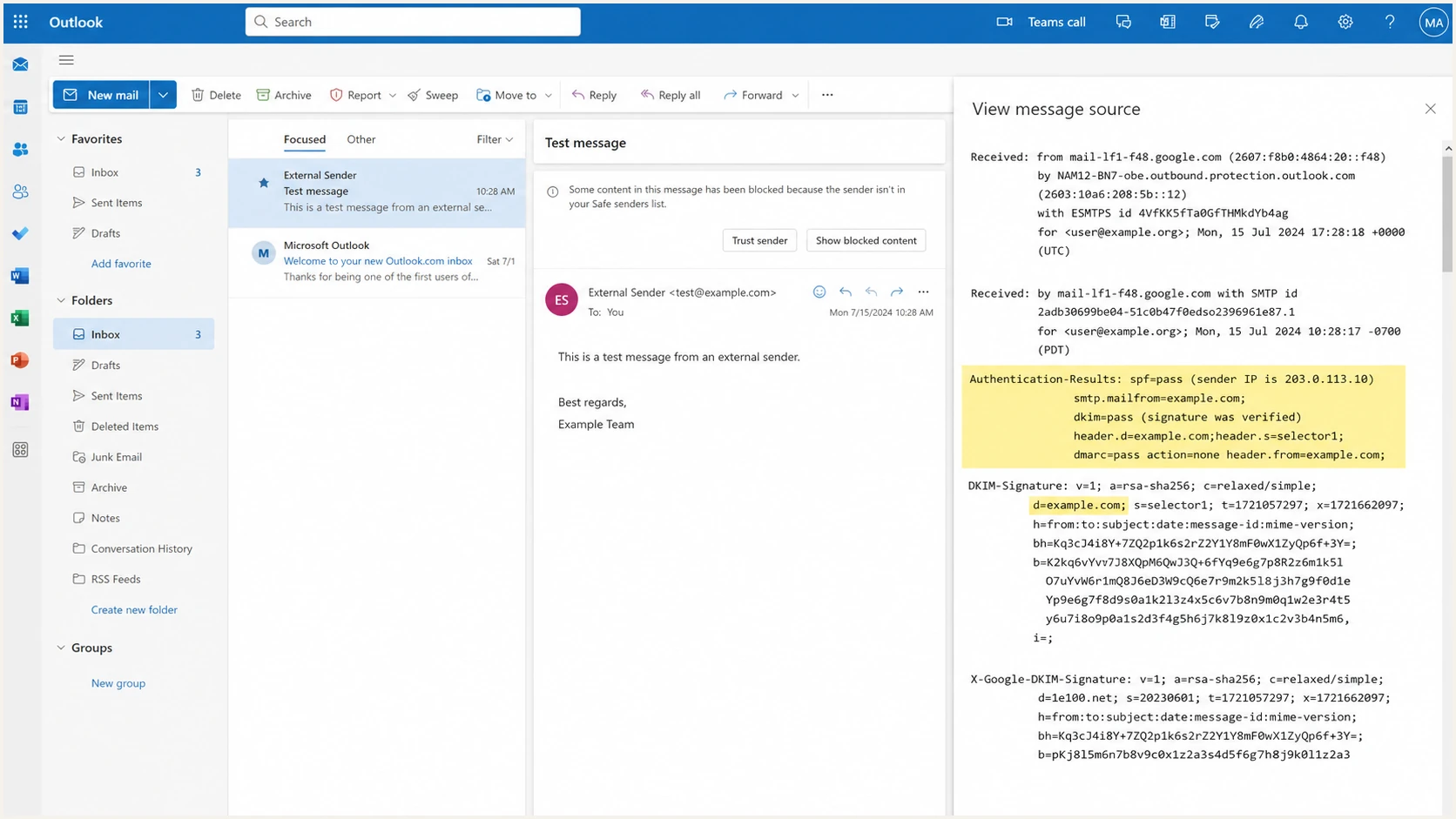Expand the Move to dropdown arrow
This screenshot has width=1456, height=819.
[549, 96]
